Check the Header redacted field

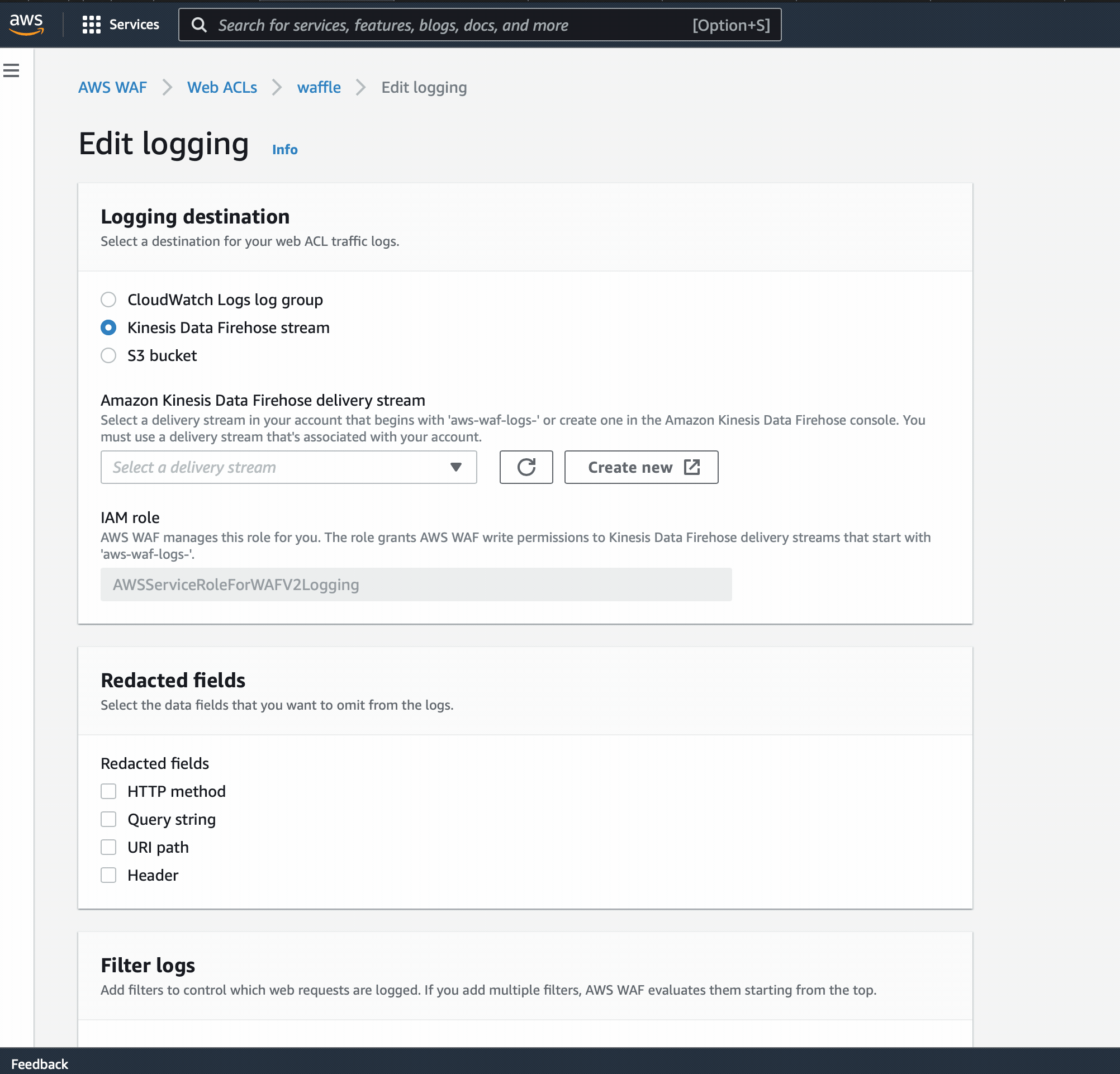point(108,875)
